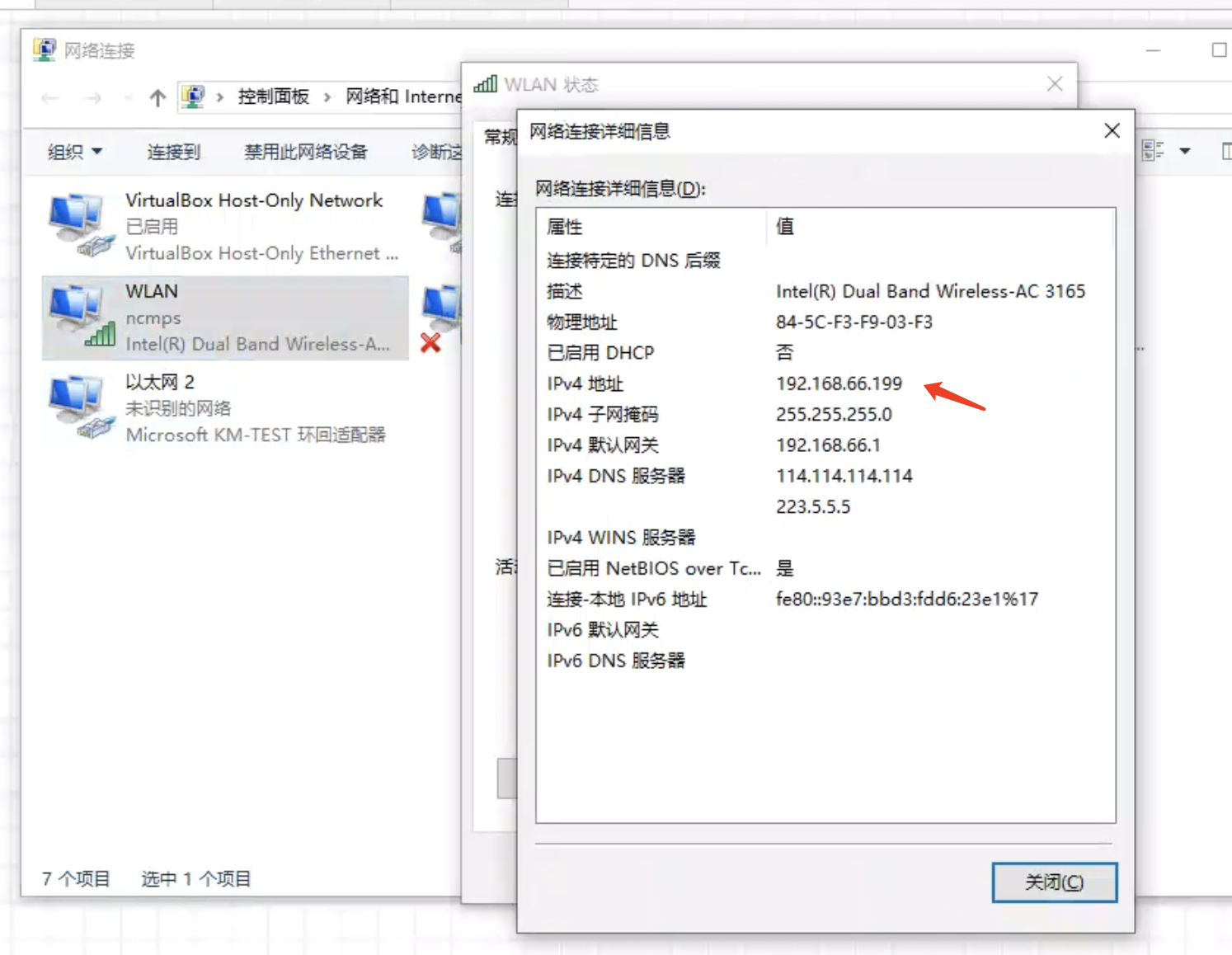Click 连接到 in the toolbar
This screenshot has width=1232, height=955.
(x=174, y=152)
